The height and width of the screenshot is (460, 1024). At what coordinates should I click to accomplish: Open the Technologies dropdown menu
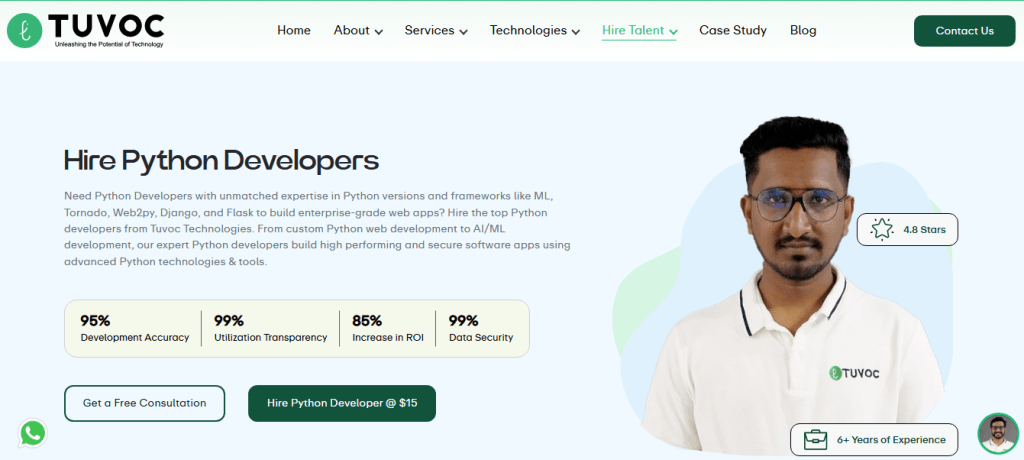[534, 30]
